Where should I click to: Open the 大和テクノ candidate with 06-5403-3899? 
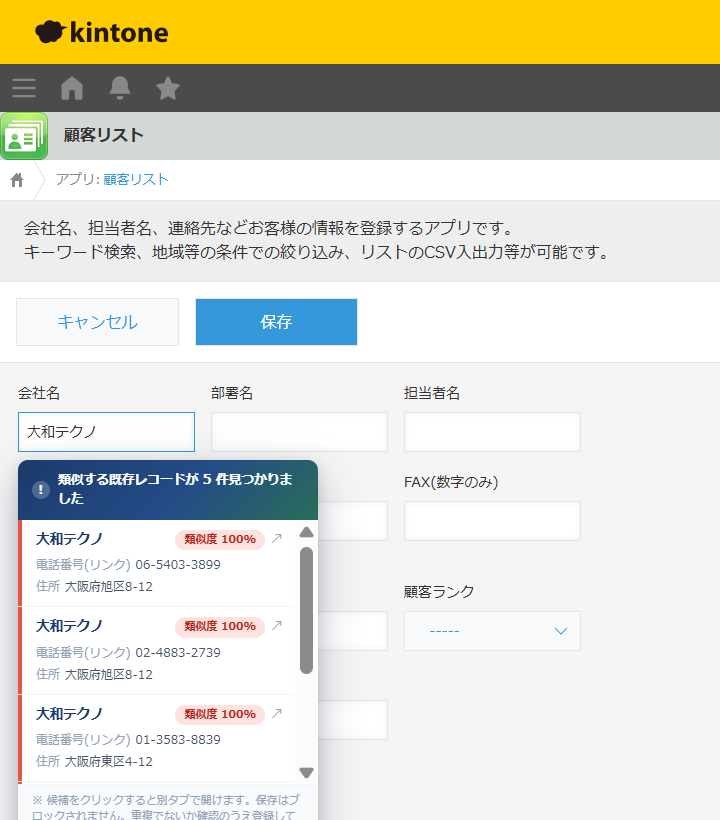(x=157, y=563)
